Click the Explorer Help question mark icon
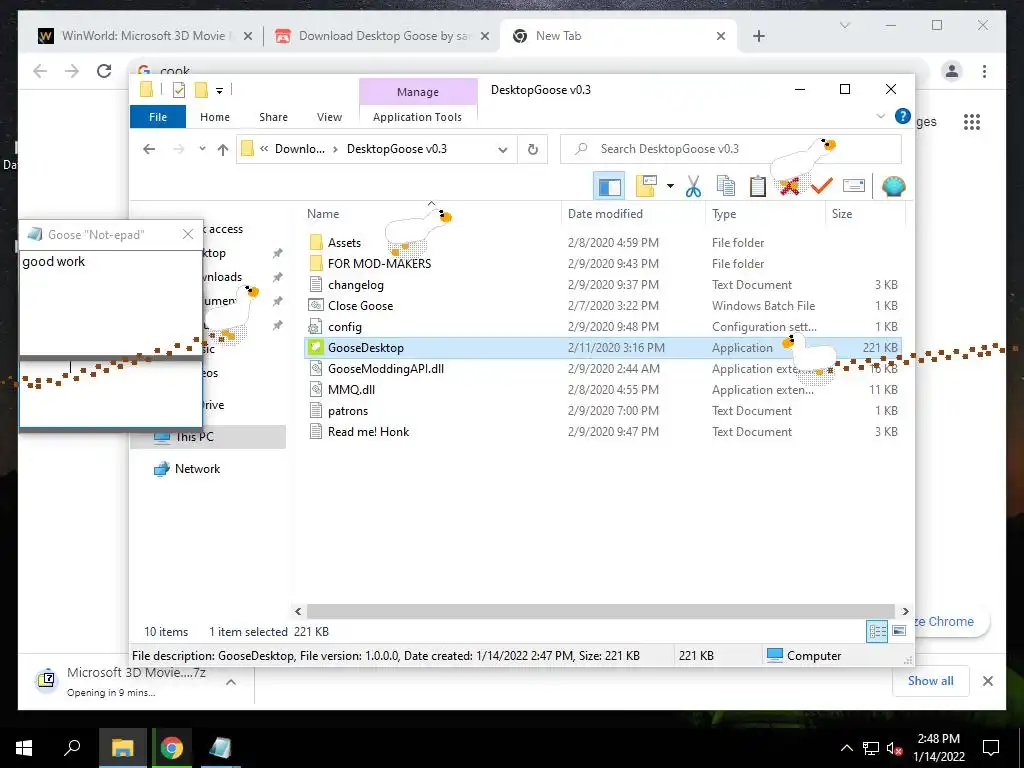This screenshot has height=768, width=1024. [903, 116]
